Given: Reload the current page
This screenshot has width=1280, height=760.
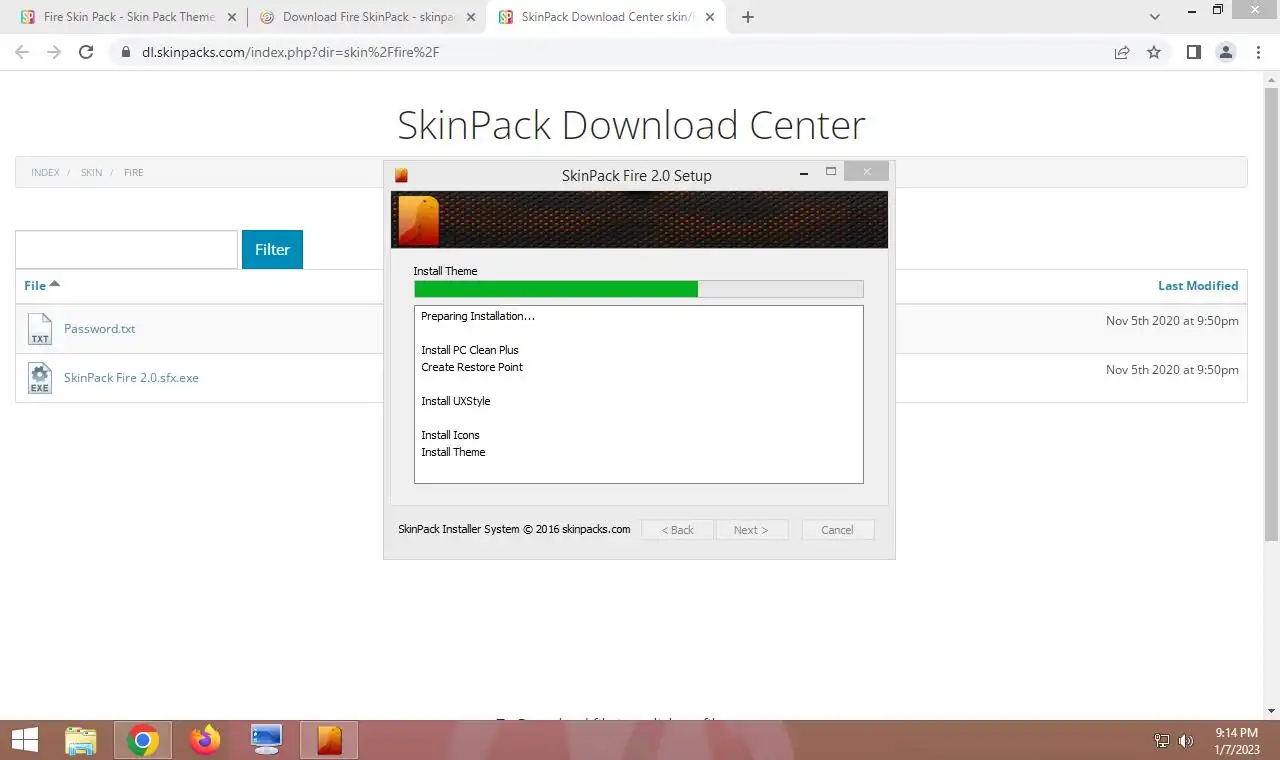Looking at the screenshot, I should pyautogui.click(x=86, y=52).
